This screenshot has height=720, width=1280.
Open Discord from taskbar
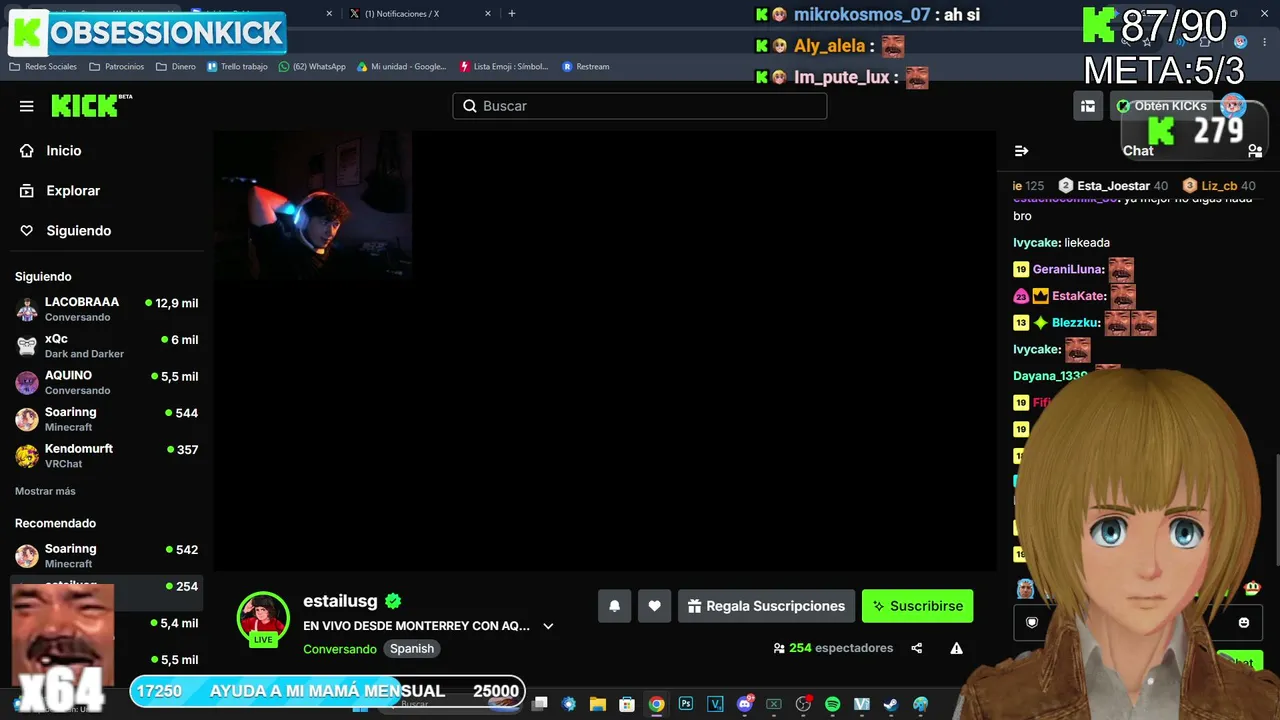click(x=744, y=704)
